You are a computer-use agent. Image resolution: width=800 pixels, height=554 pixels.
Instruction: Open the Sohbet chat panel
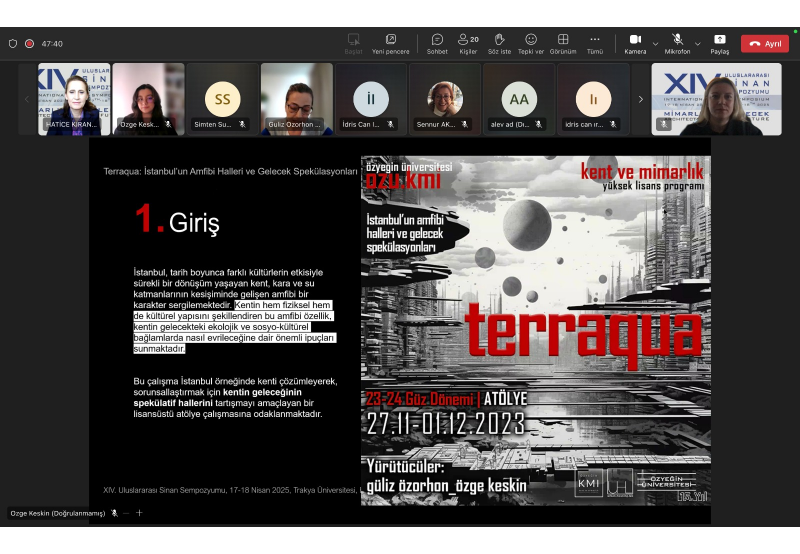[x=437, y=44]
